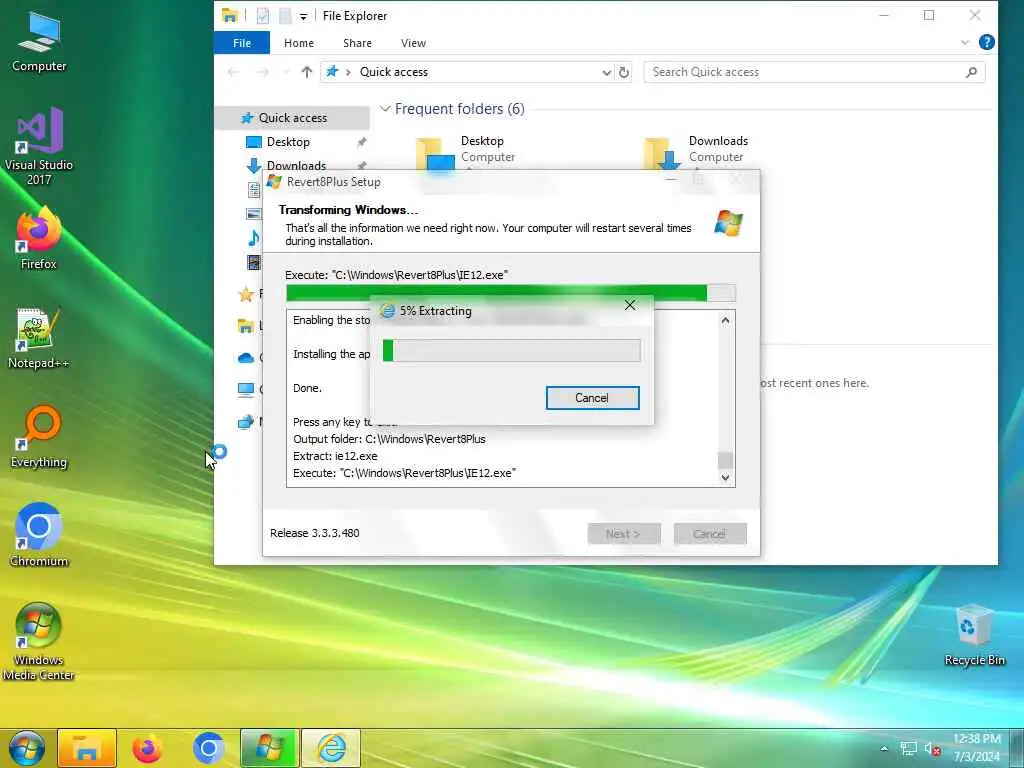Switch to Revert8Plus Setup taskbar button
The width and height of the screenshot is (1024, 768).
(x=269, y=748)
